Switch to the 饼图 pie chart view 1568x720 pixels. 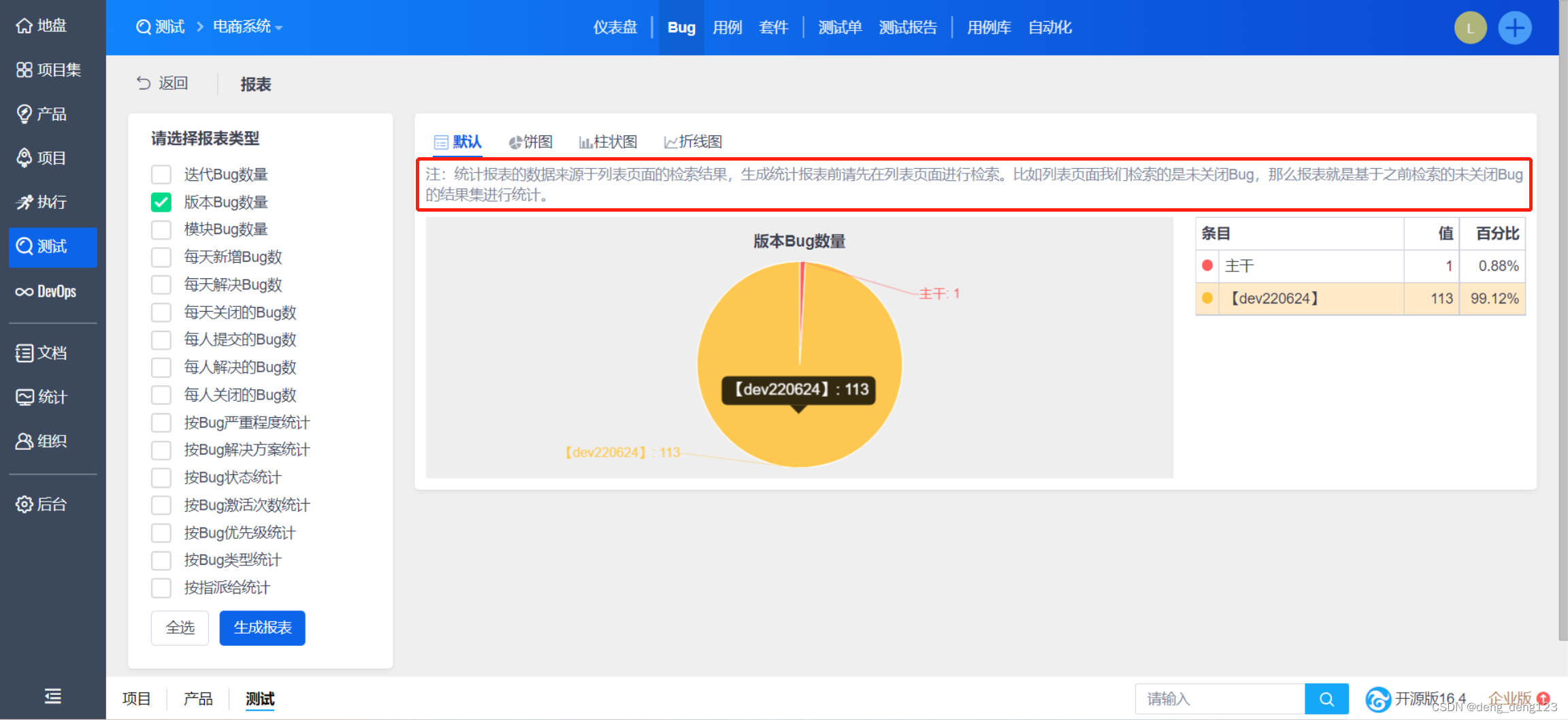531,142
